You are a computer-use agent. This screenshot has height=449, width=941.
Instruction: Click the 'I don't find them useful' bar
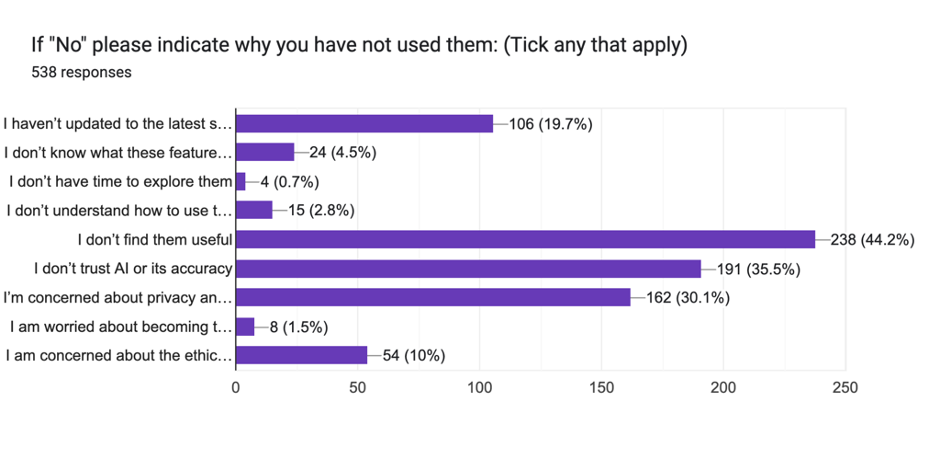pos(525,239)
